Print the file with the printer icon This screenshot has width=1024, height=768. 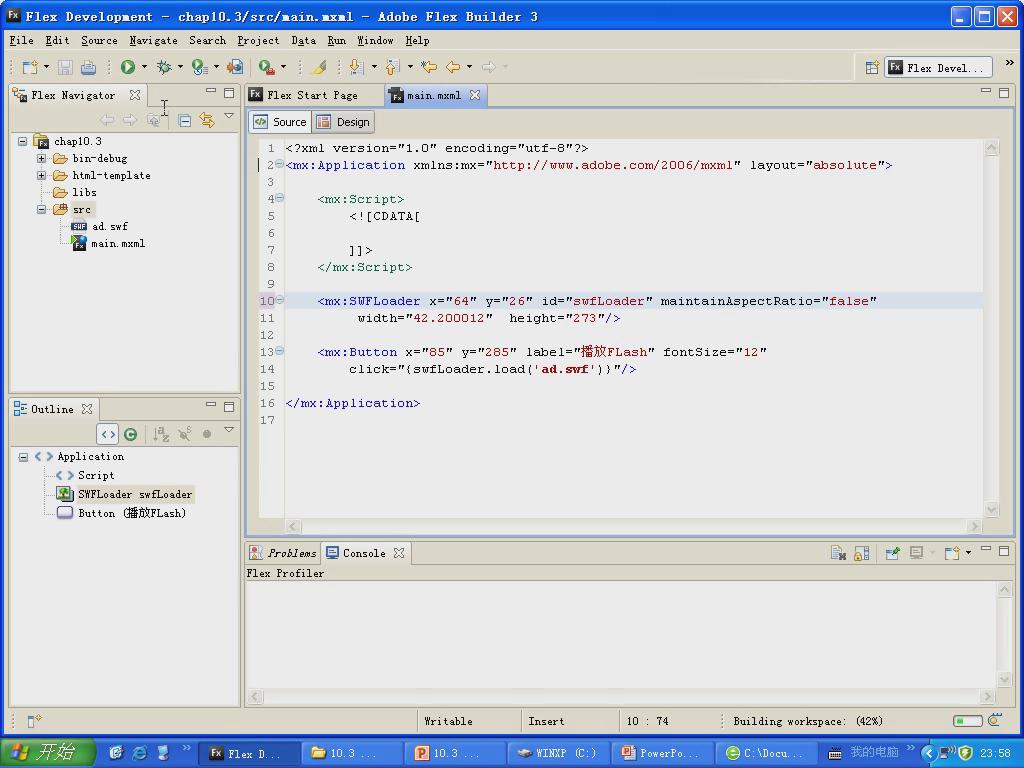[x=88, y=67]
